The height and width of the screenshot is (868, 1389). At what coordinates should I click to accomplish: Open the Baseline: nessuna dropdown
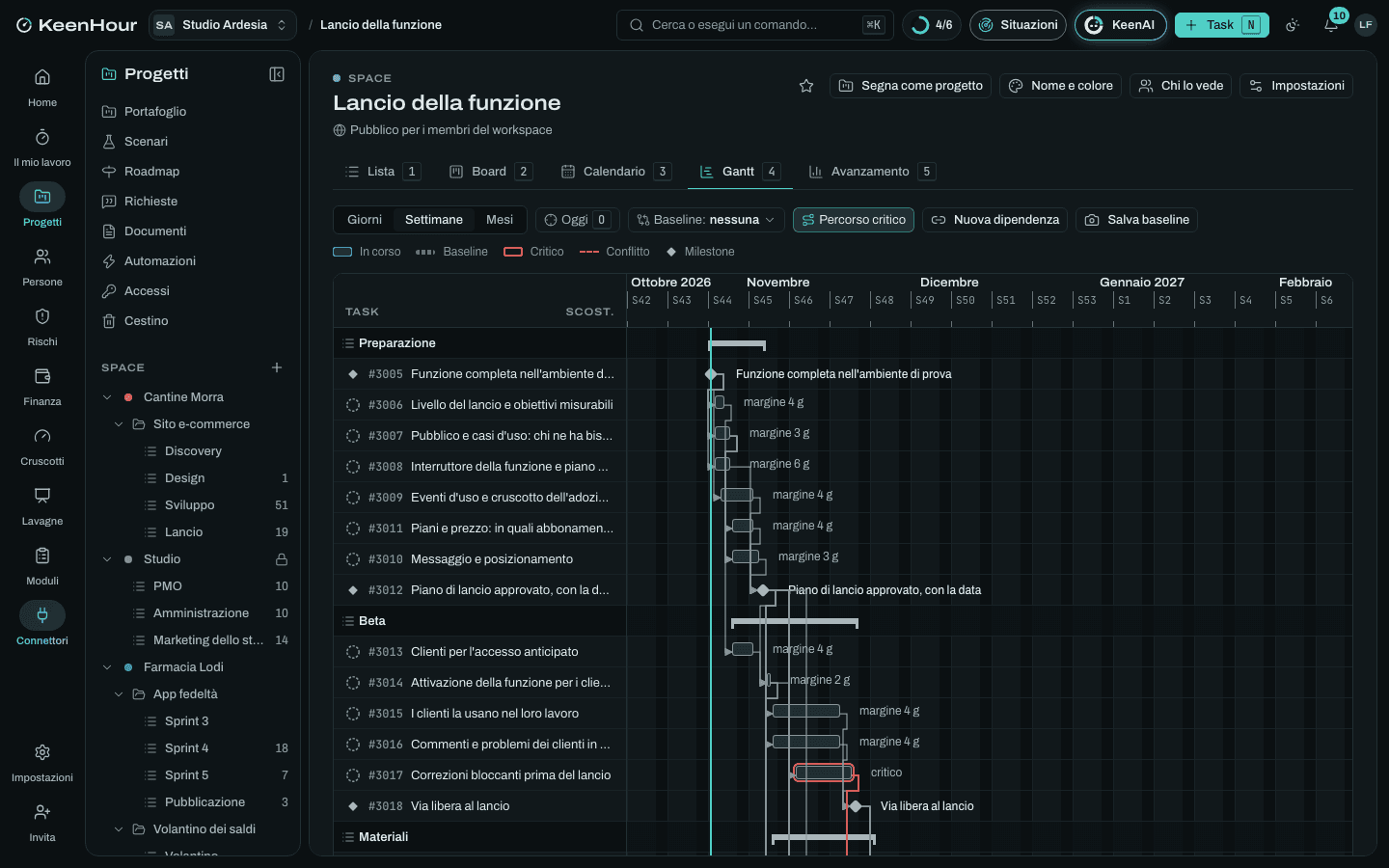click(x=706, y=220)
